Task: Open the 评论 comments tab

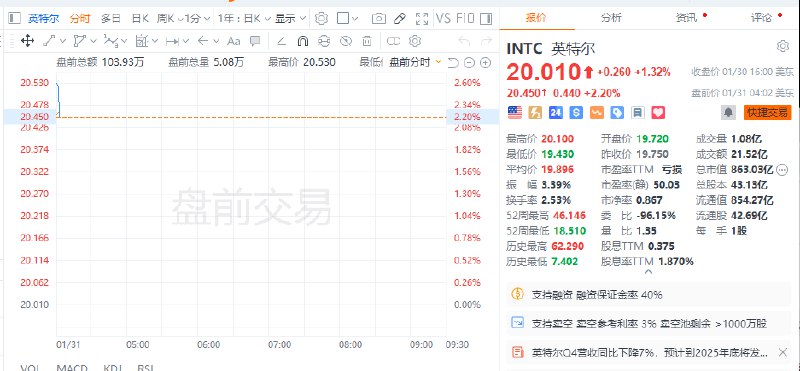Action: pos(761,18)
